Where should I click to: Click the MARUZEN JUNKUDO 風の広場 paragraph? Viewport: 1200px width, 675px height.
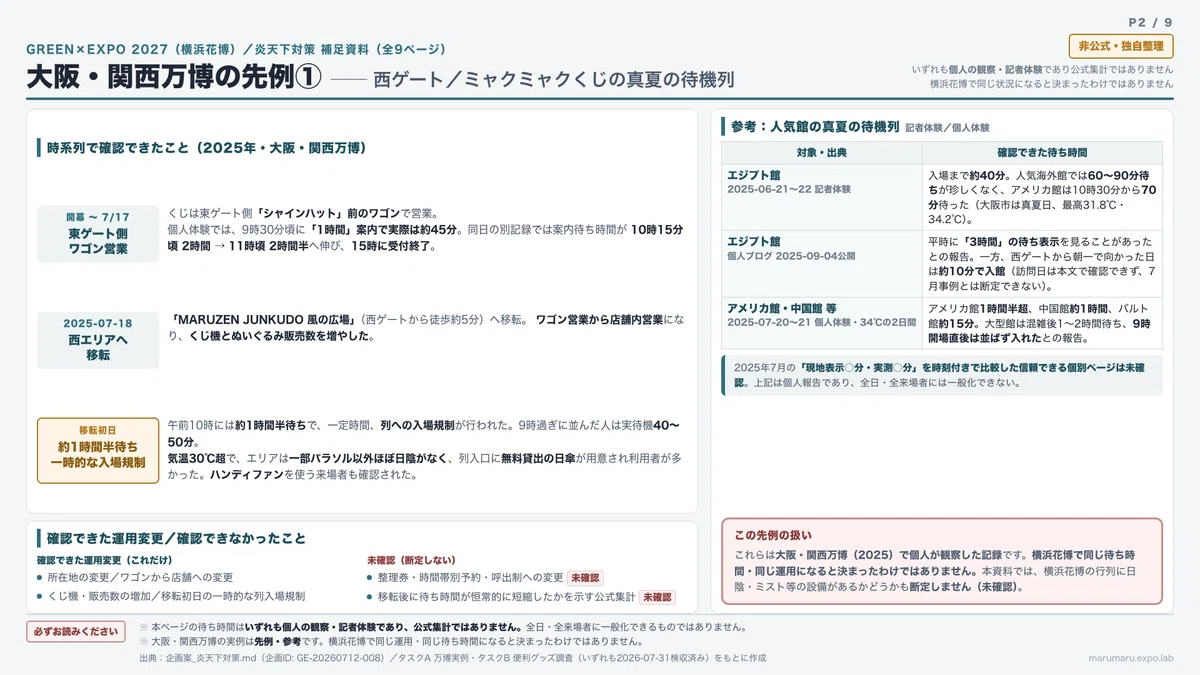[426, 328]
